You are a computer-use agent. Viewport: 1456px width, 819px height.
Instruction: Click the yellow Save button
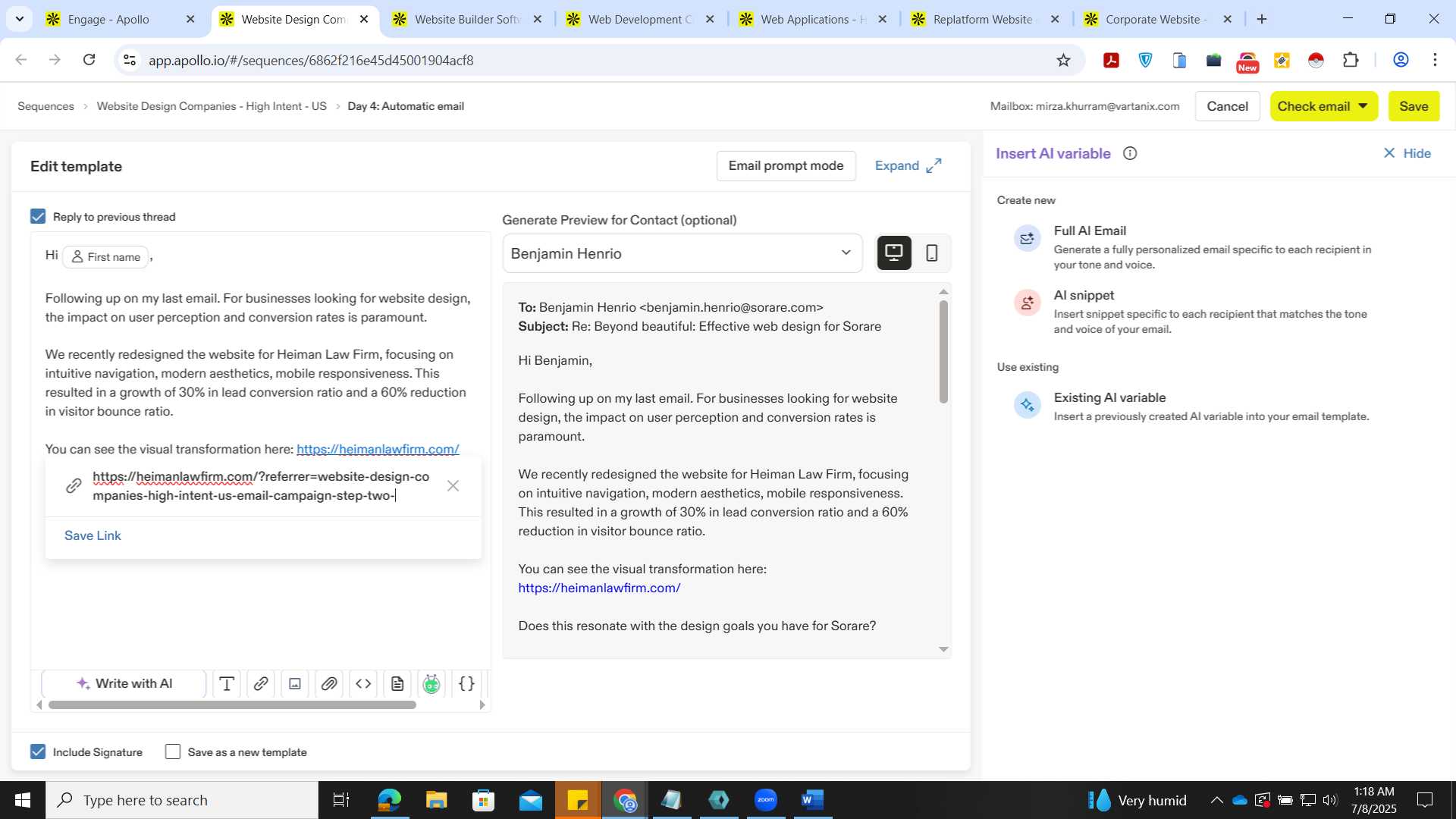click(1414, 106)
